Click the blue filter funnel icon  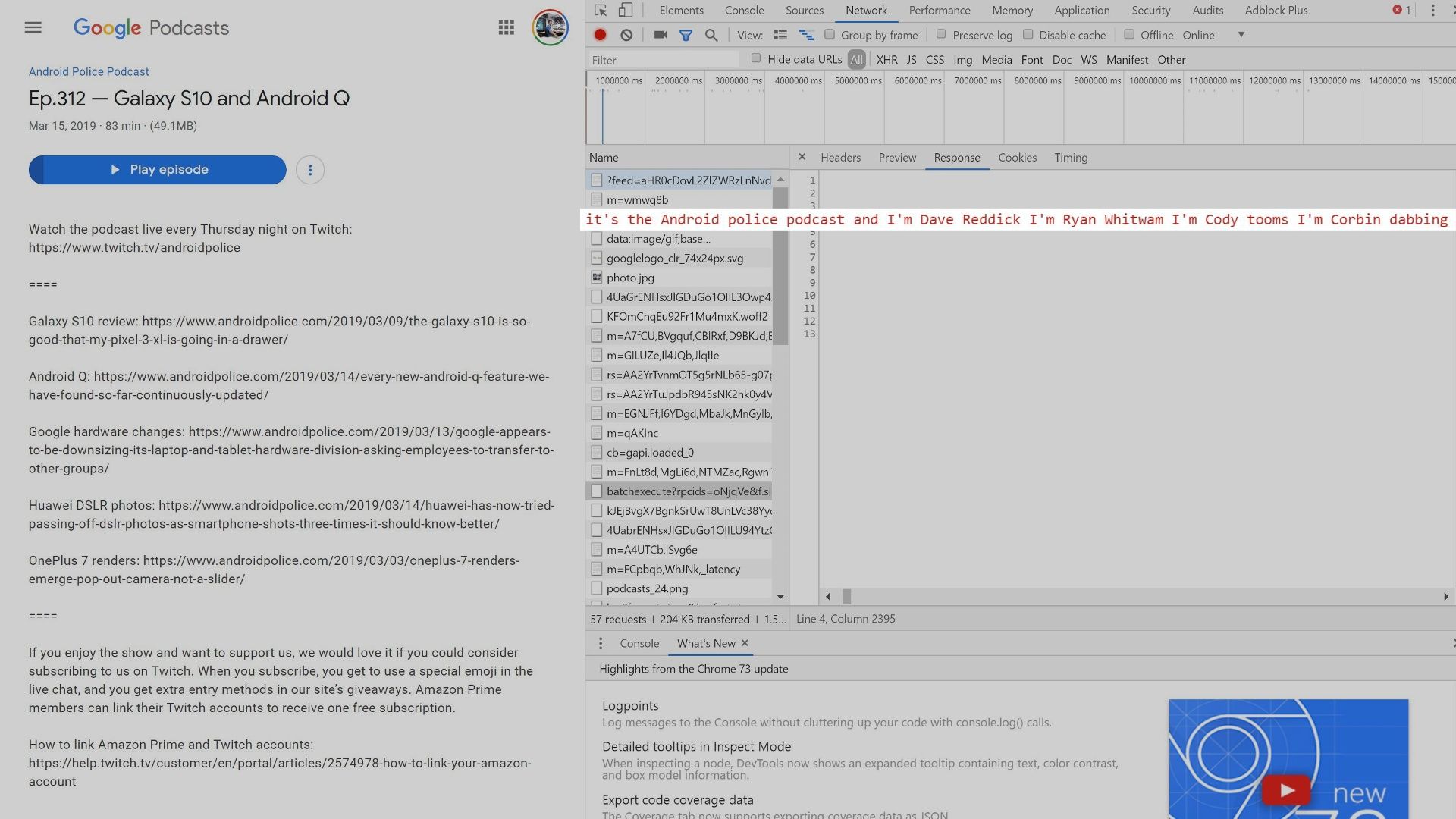686,35
